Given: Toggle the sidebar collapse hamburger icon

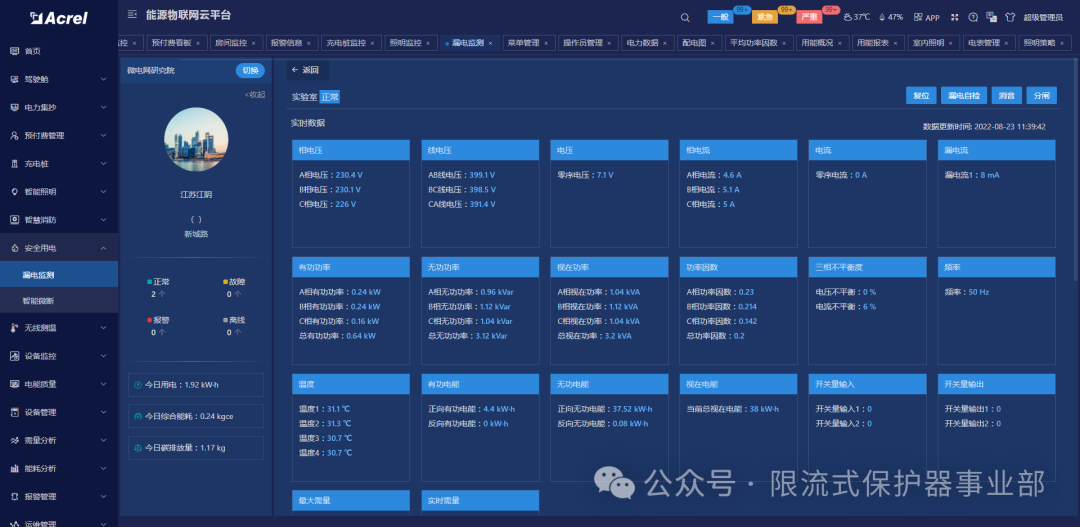Looking at the screenshot, I should click(132, 15).
